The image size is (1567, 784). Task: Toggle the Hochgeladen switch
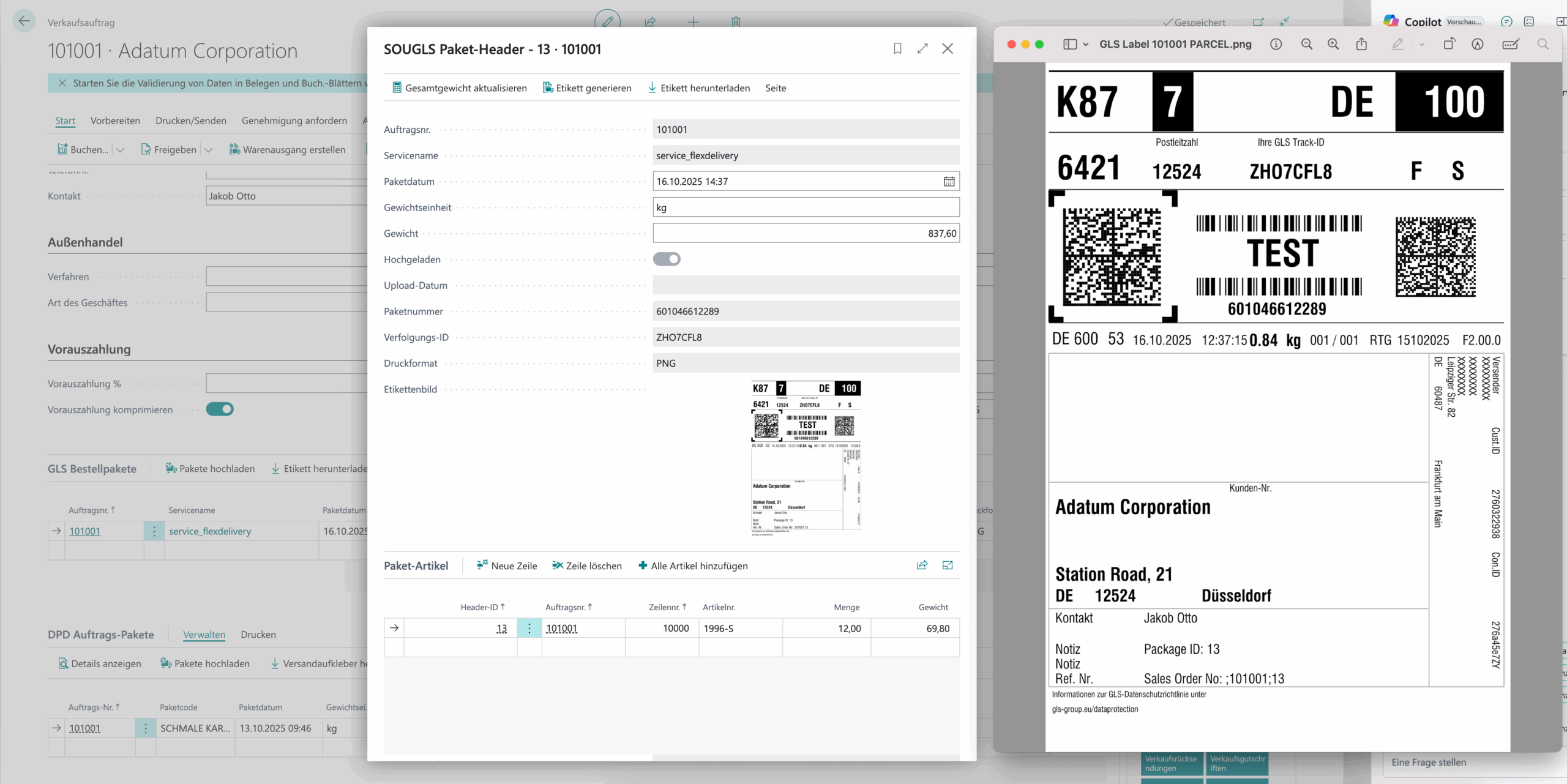click(667, 259)
